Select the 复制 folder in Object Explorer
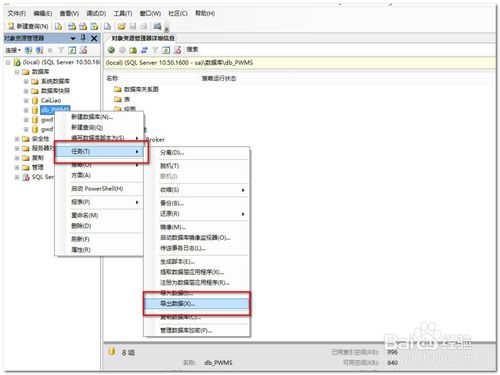500x375 pixels. [x=37, y=158]
